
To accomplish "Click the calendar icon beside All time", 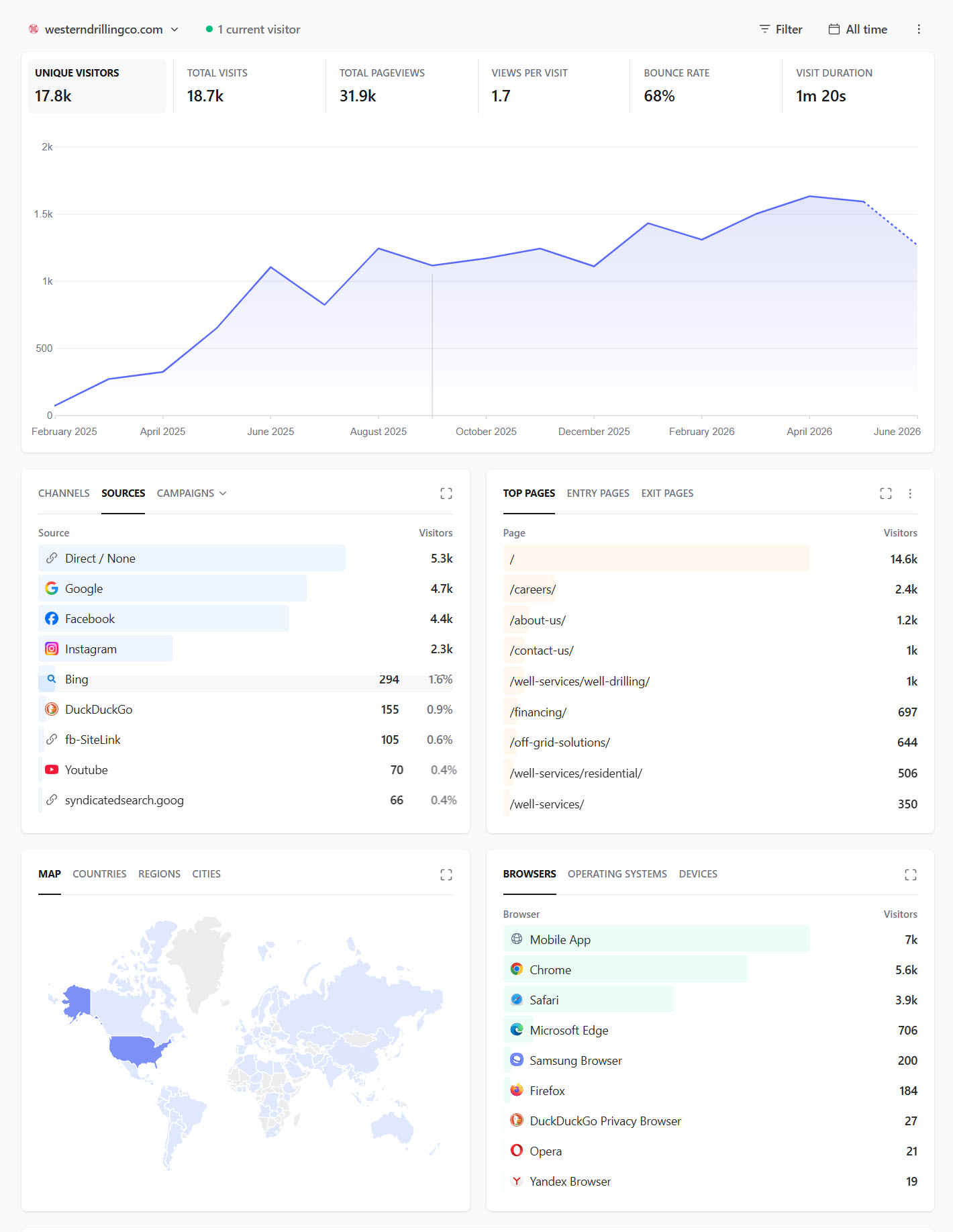I will tap(834, 30).
